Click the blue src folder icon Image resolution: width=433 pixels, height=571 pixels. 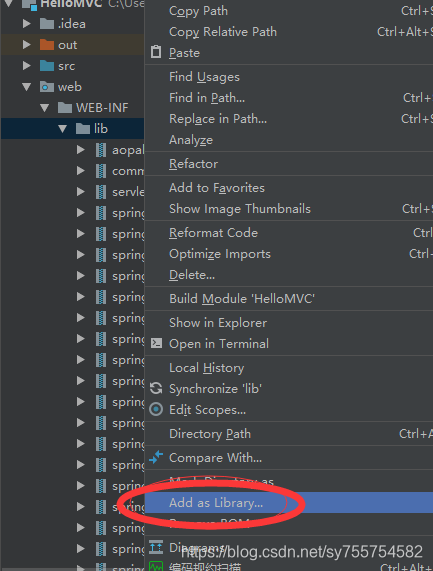pyautogui.click(x=47, y=66)
